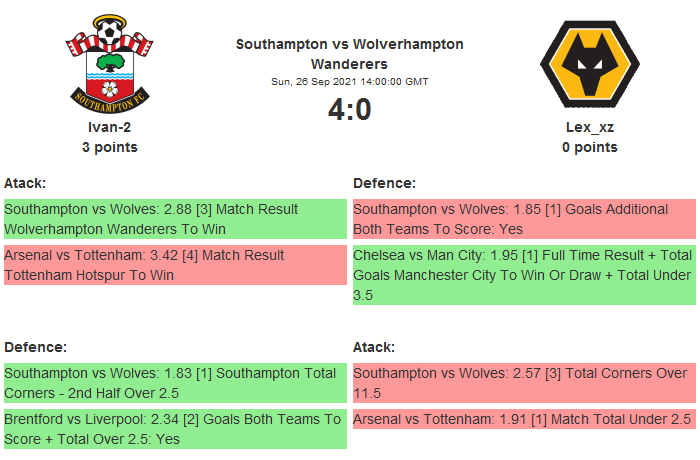Click the Southampton vs Wolverhampton Wanderers title
The width and height of the screenshot is (700, 460).
tap(350, 54)
